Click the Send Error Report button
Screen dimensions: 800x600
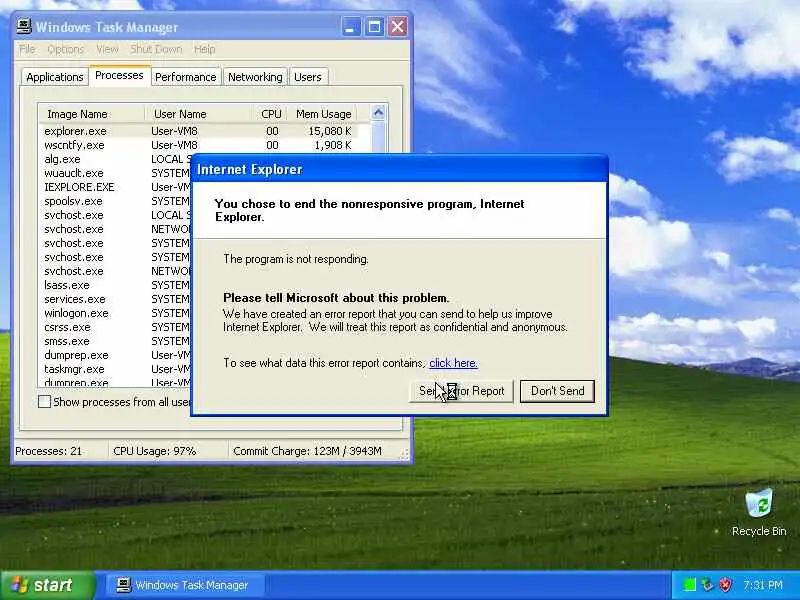tap(461, 391)
